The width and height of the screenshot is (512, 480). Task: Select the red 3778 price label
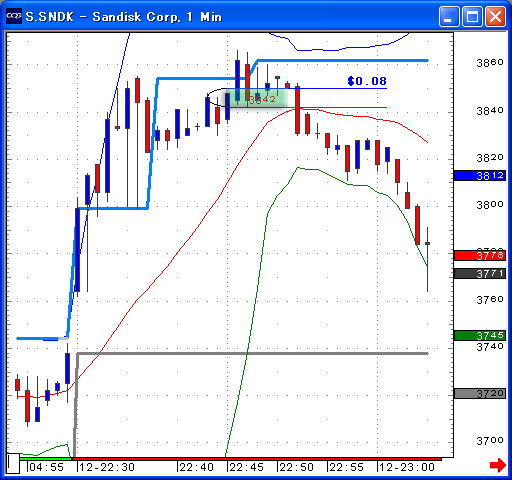tap(480, 256)
